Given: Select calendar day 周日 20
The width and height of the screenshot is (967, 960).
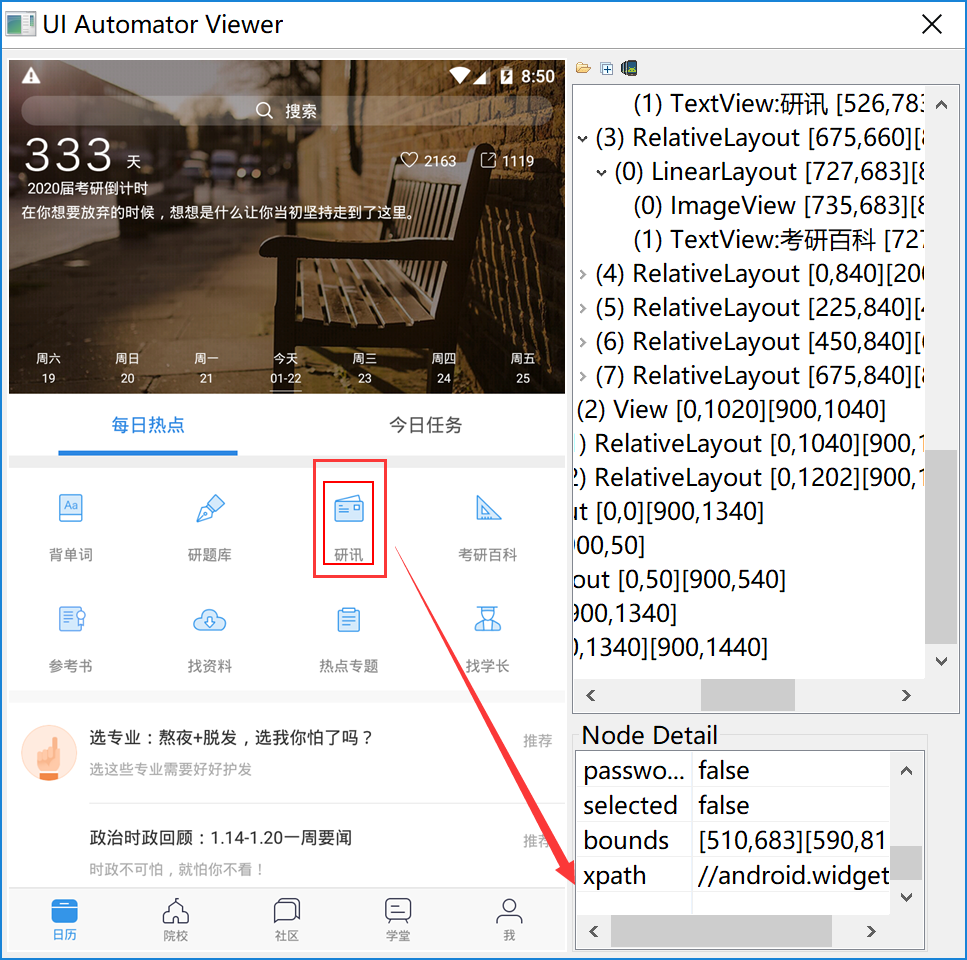Looking at the screenshot, I should pyautogui.click(x=128, y=368).
